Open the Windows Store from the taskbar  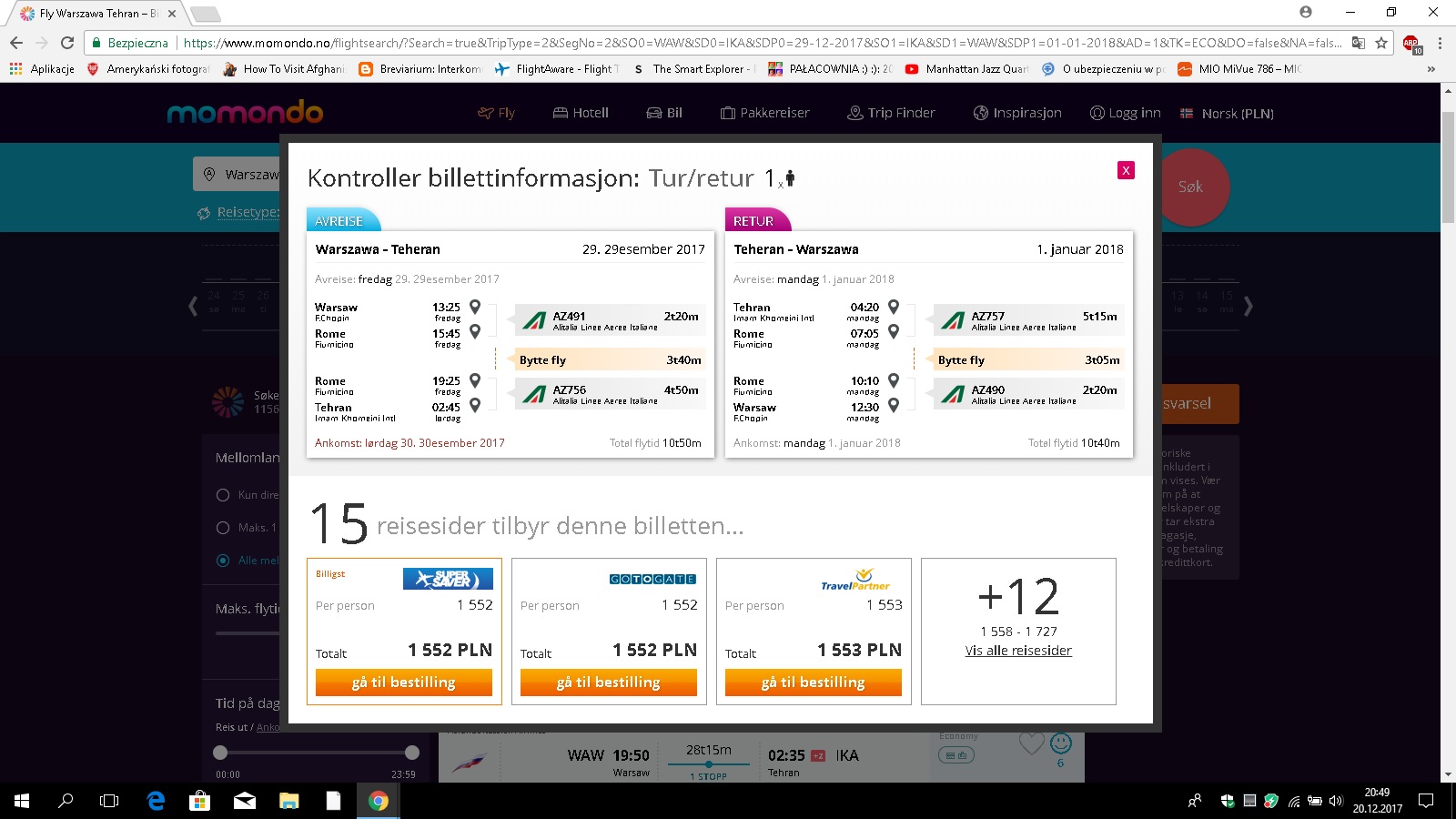click(200, 801)
